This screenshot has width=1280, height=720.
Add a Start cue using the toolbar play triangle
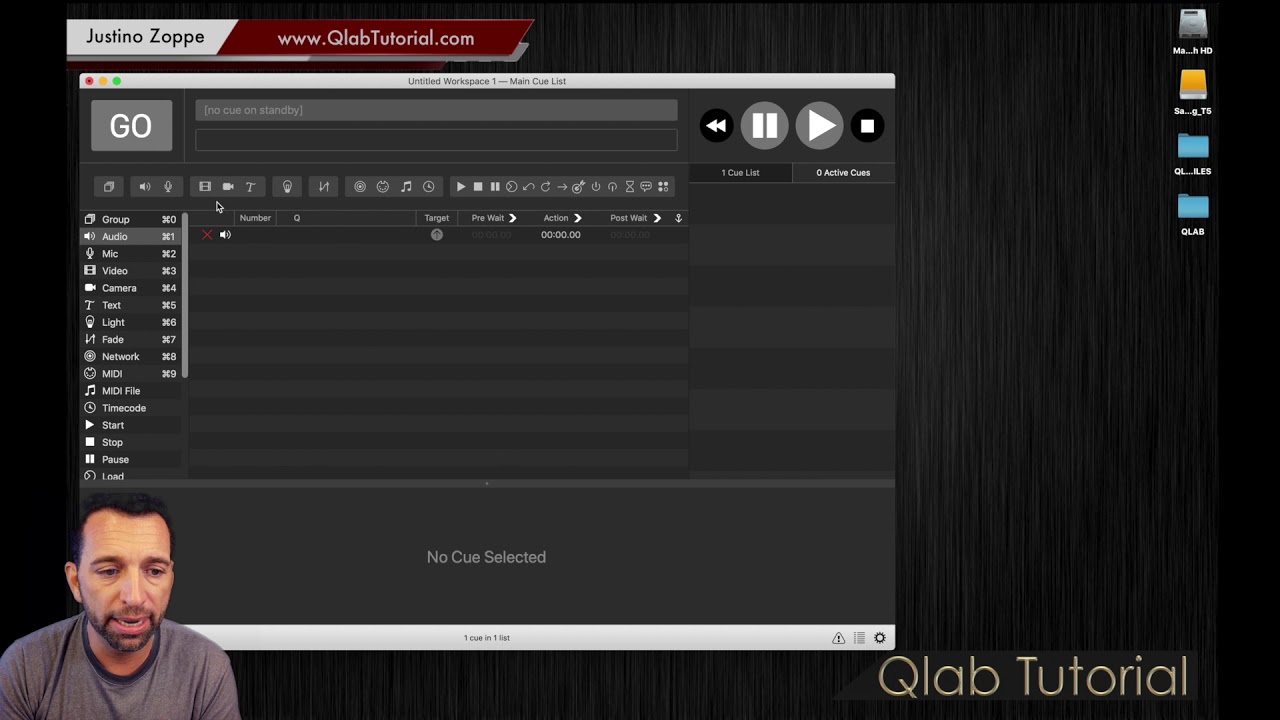pos(461,187)
